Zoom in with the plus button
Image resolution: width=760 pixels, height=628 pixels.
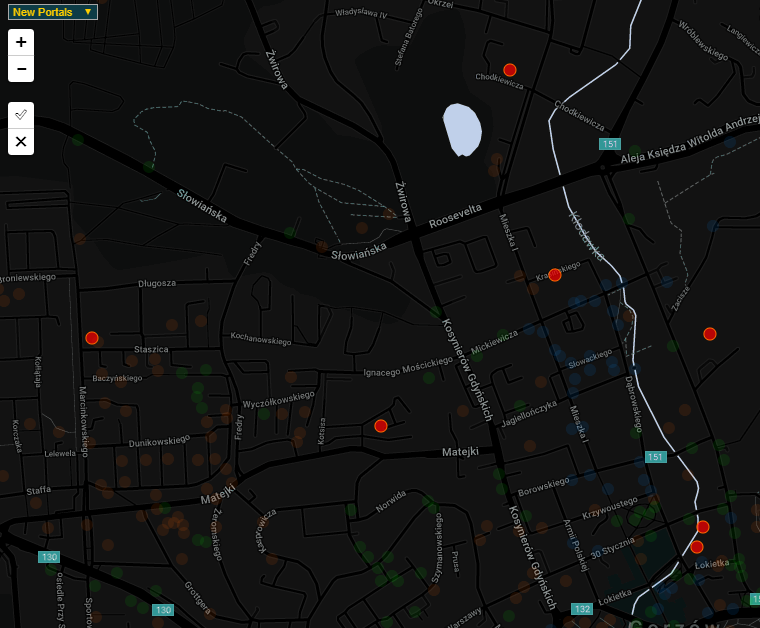point(21,42)
